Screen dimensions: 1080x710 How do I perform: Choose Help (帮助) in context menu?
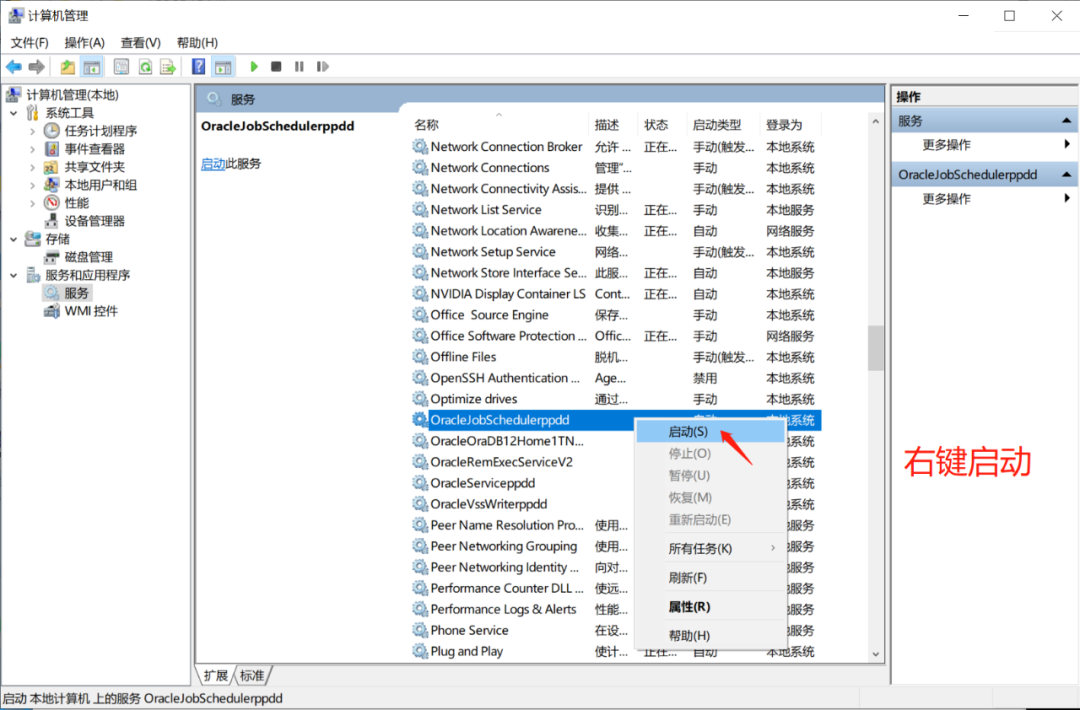point(711,635)
